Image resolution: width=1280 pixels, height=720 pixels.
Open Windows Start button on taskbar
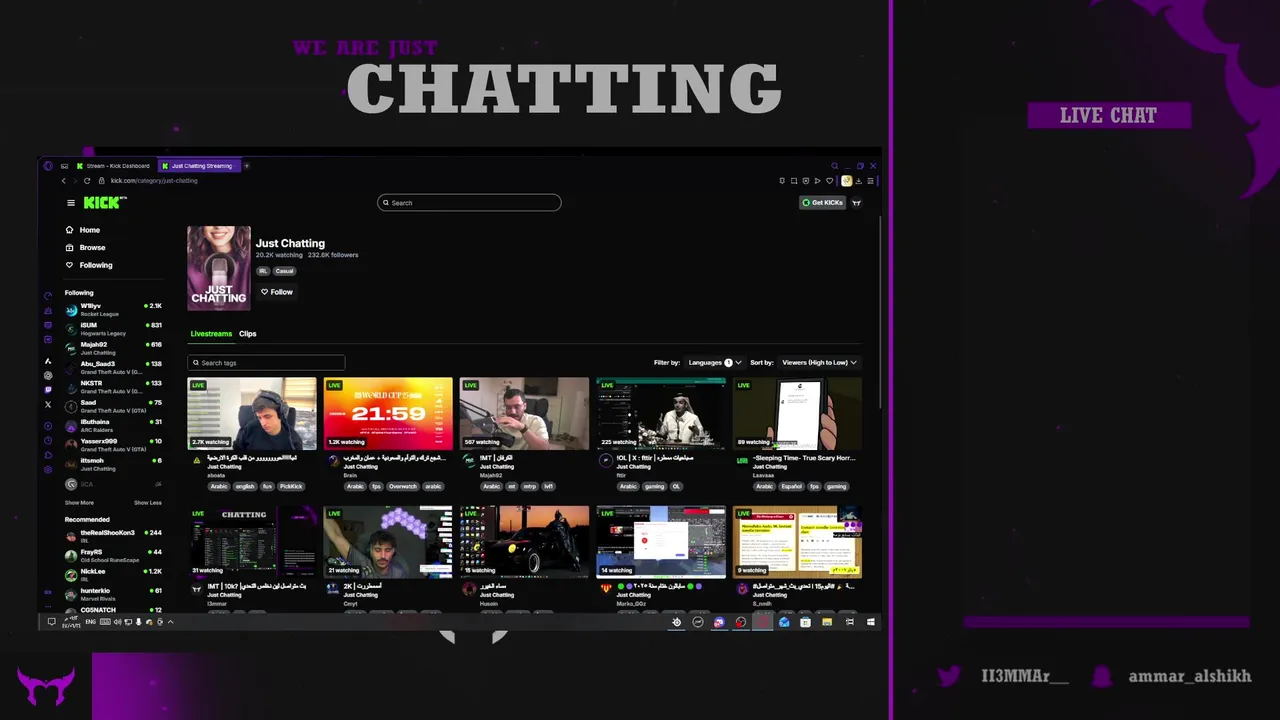tap(871, 622)
